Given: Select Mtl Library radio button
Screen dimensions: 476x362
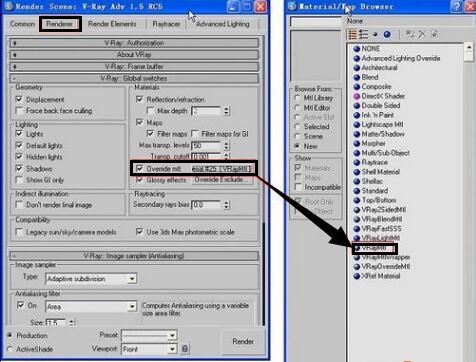Looking at the screenshot, I should tap(297, 98).
